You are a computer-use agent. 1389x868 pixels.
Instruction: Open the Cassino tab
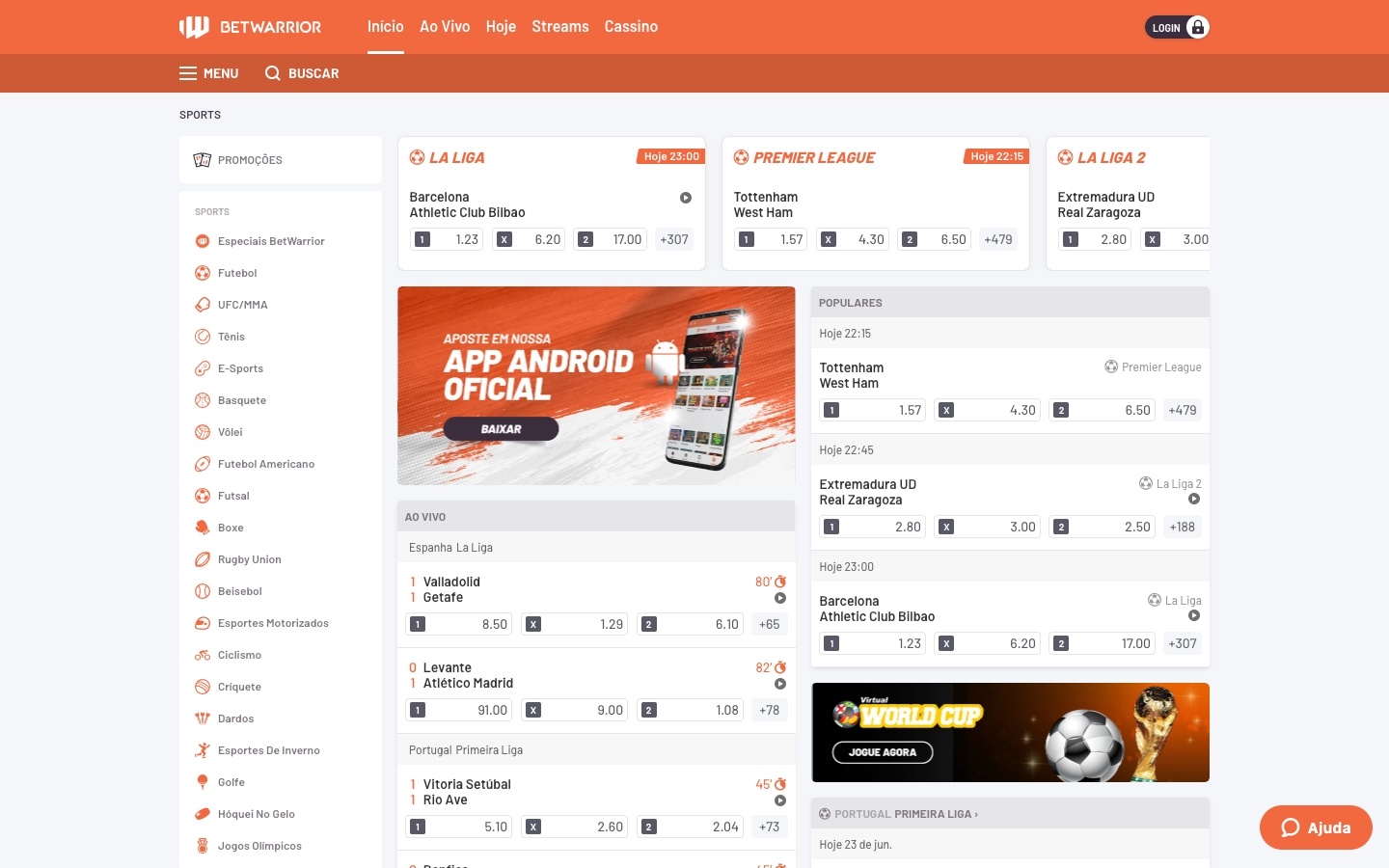tap(631, 27)
